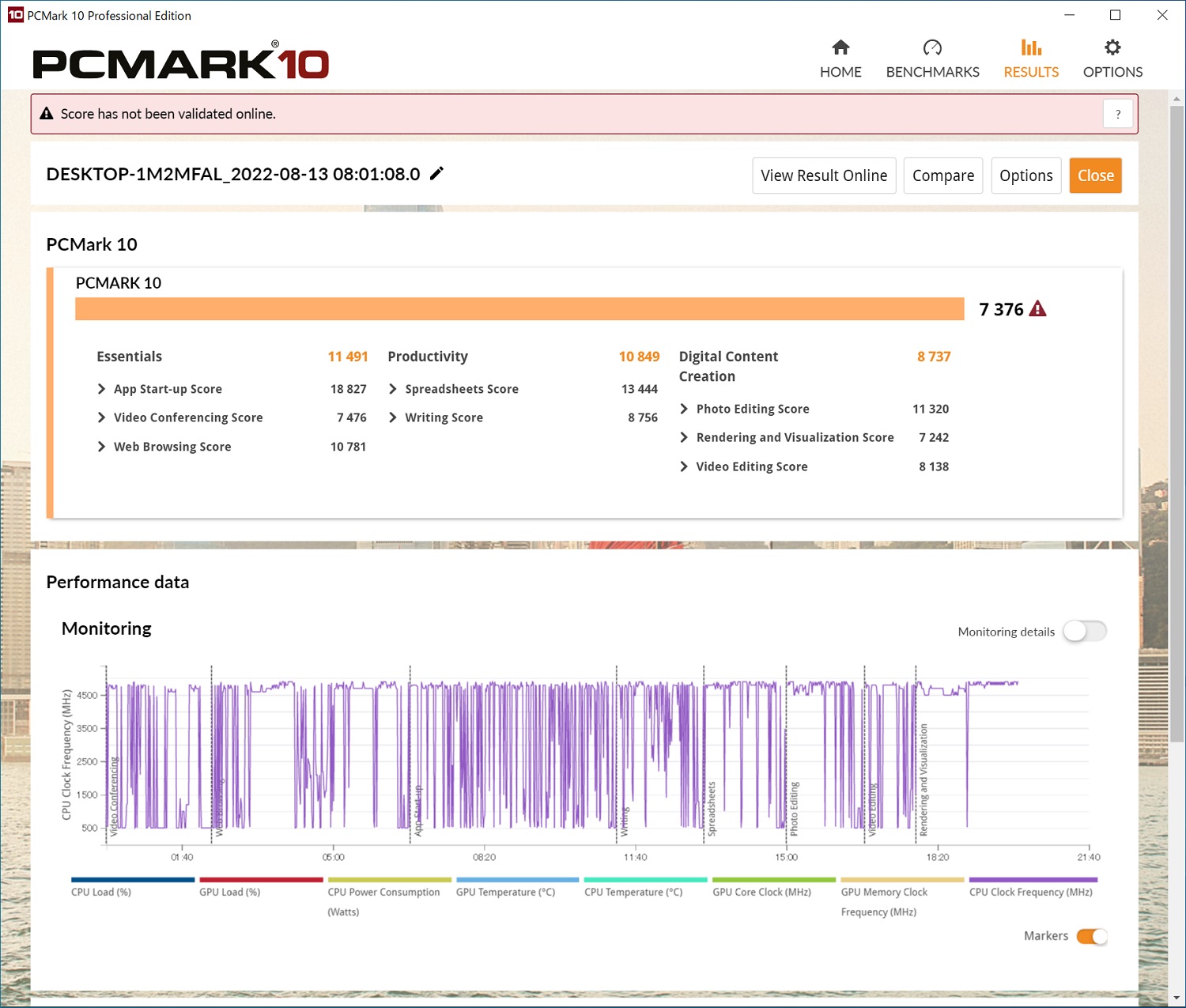Expand the Spreadsheets Score row
The width and height of the screenshot is (1186, 1008).
coord(393,389)
